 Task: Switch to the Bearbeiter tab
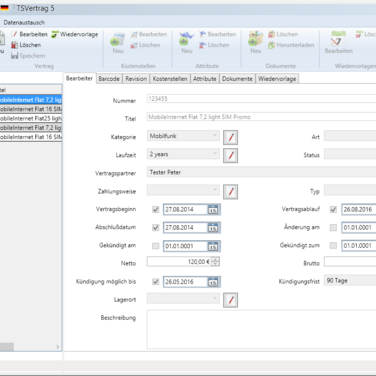coord(79,78)
